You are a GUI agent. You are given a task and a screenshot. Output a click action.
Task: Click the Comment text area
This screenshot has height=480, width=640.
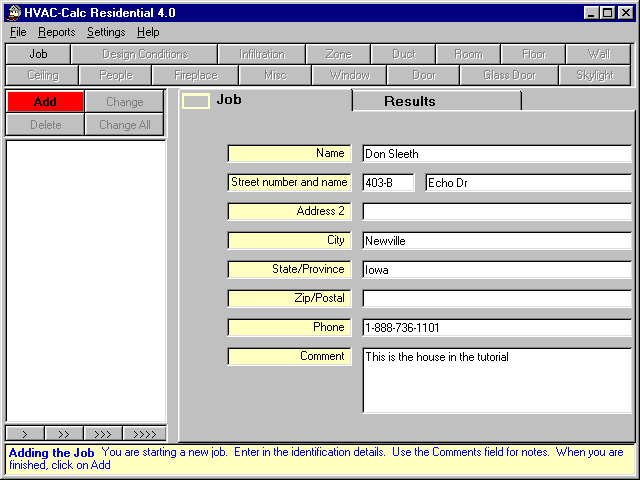click(x=497, y=380)
